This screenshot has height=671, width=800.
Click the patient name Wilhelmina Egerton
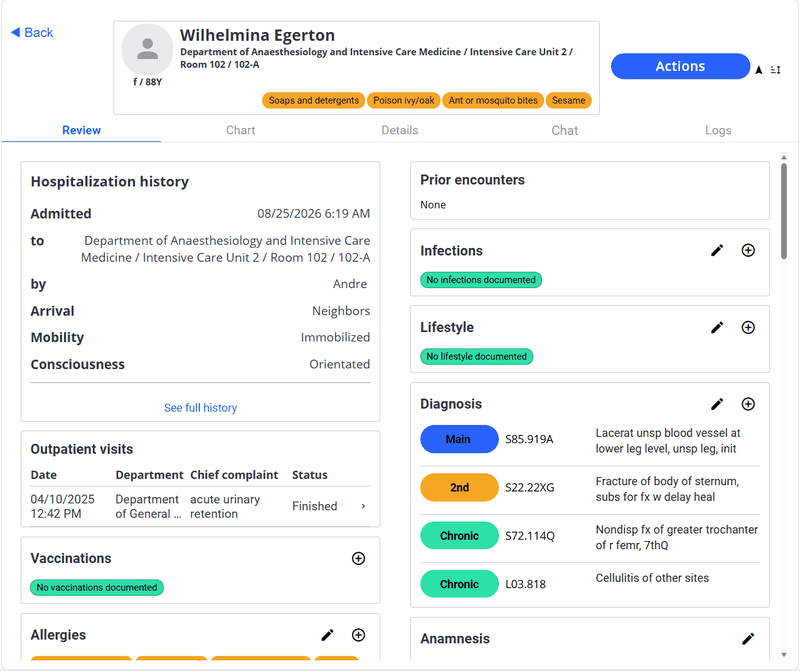257,35
